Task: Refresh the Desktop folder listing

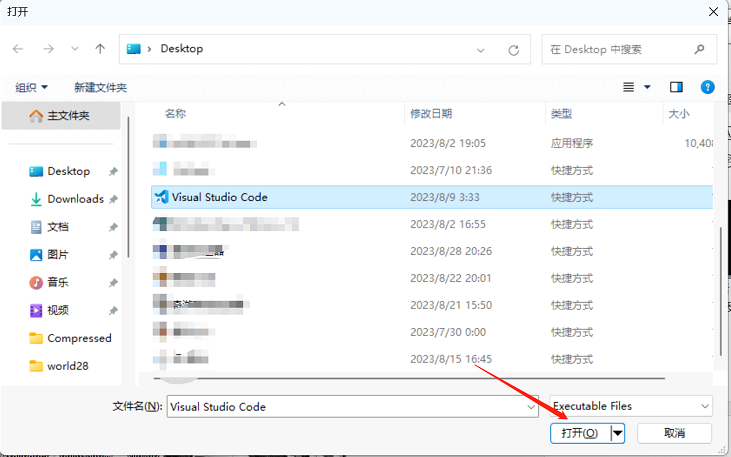Action: pyautogui.click(x=514, y=50)
